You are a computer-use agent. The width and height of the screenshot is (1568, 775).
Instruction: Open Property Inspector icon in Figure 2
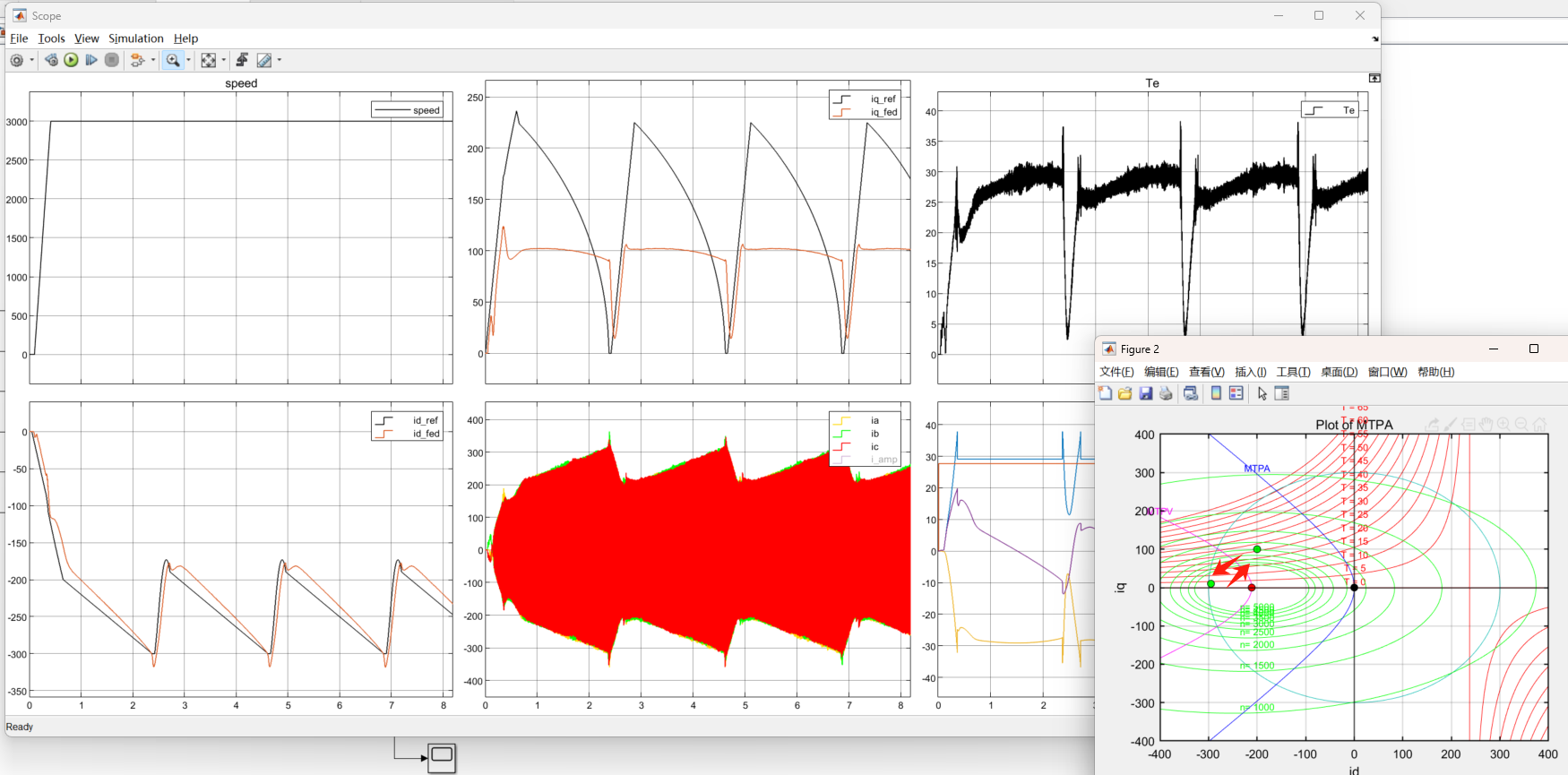point(1281,393)
